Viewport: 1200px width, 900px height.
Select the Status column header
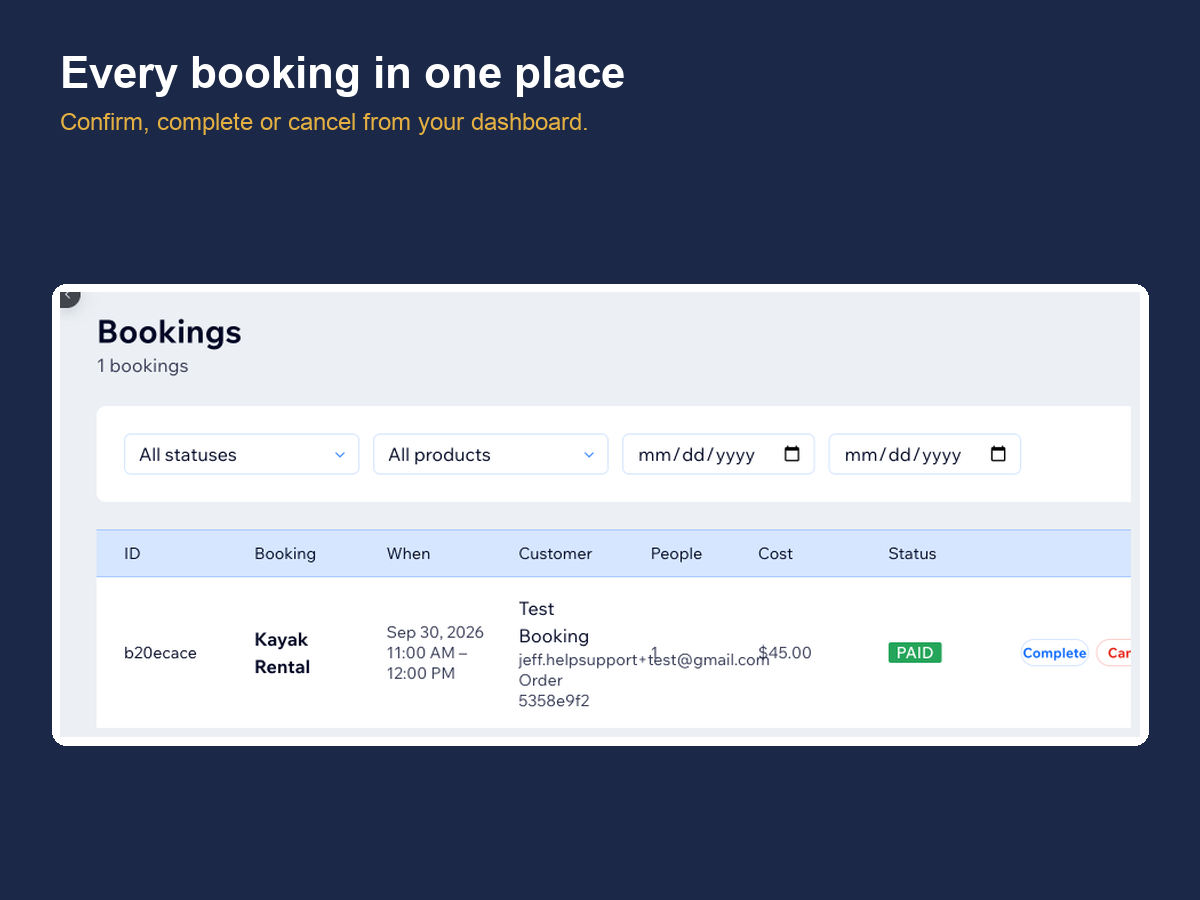(x=912, y=553)
